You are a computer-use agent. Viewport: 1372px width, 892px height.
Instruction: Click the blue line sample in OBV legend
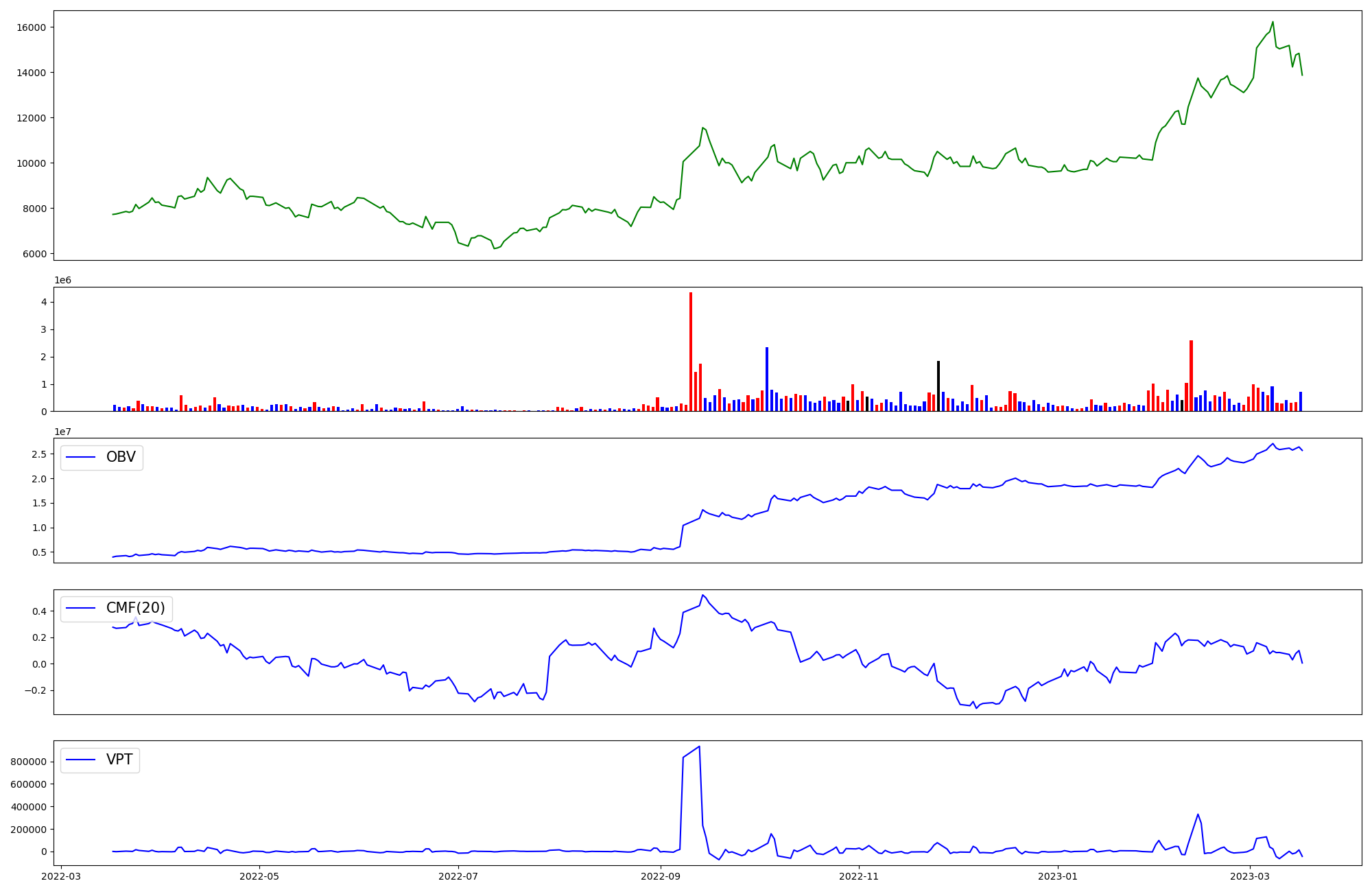[x=81, y=457]
